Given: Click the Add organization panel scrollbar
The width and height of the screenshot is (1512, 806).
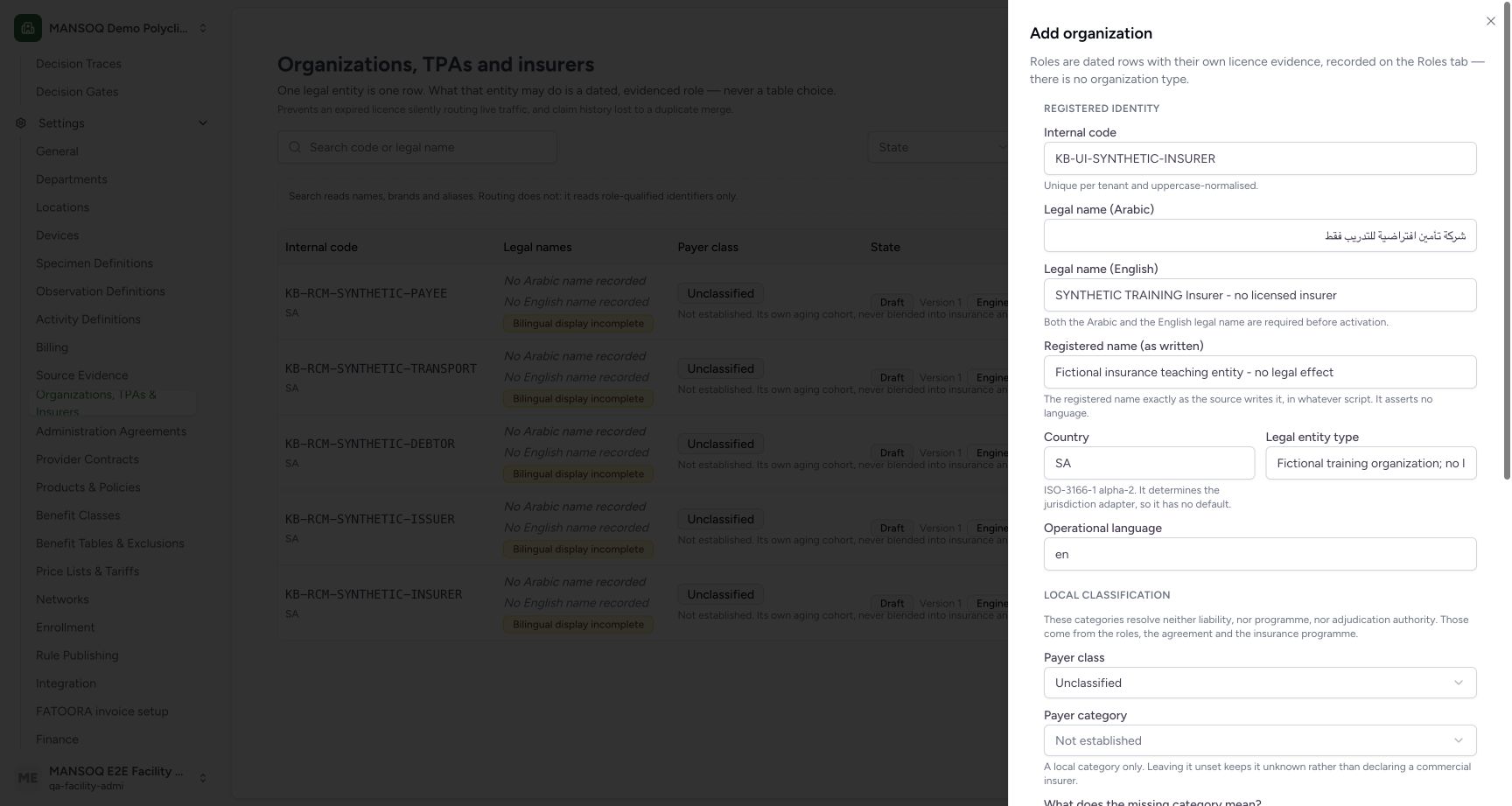Looking at the screenshot, I should pos(1507,241).
